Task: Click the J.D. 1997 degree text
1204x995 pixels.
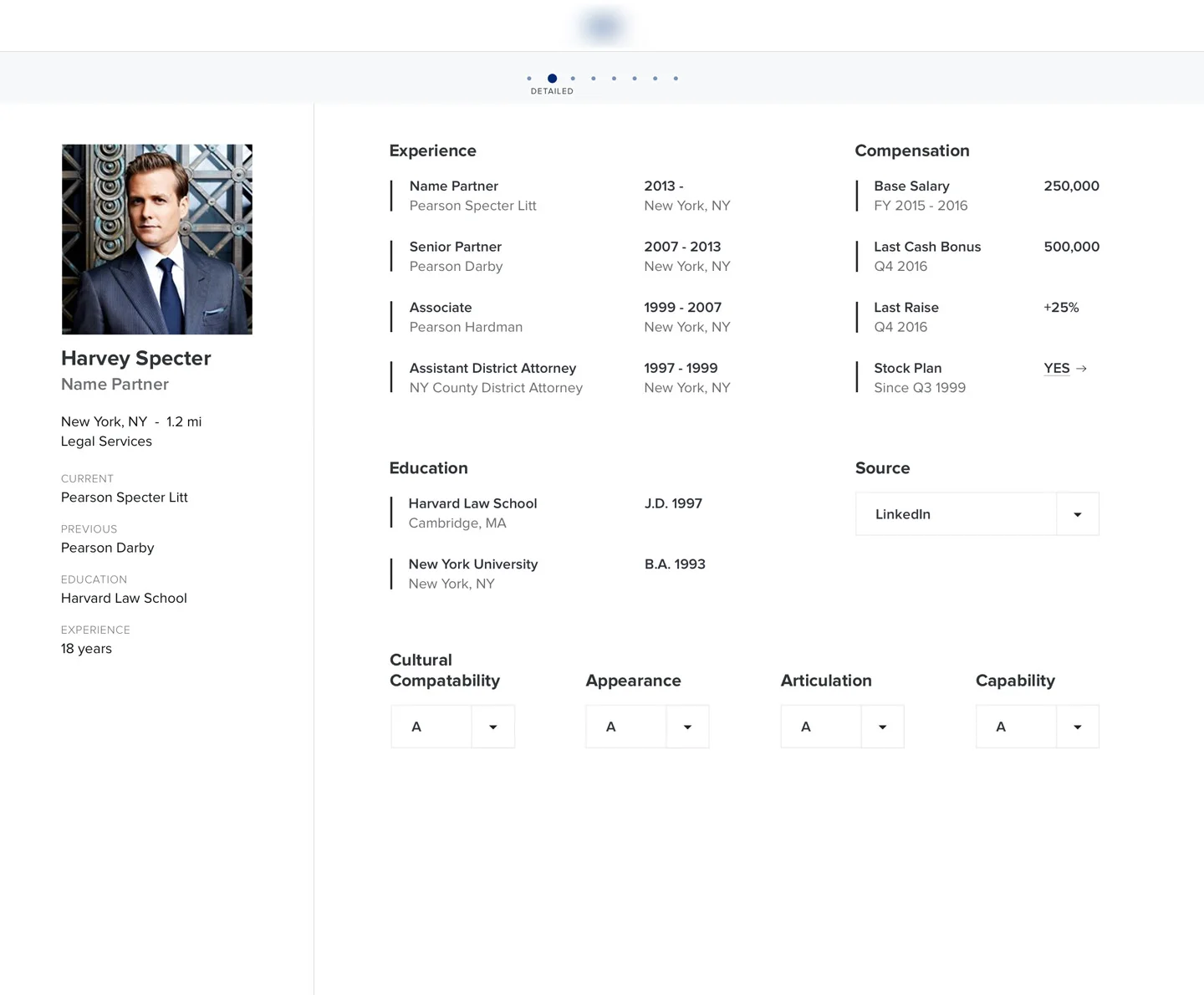Action: 673,503
